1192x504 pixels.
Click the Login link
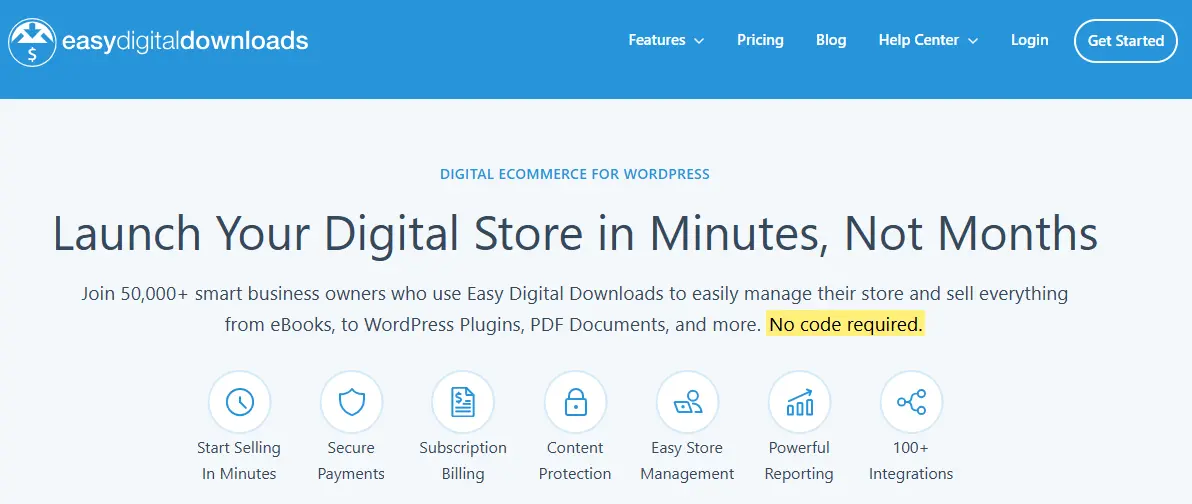(x=1029, y=40)
